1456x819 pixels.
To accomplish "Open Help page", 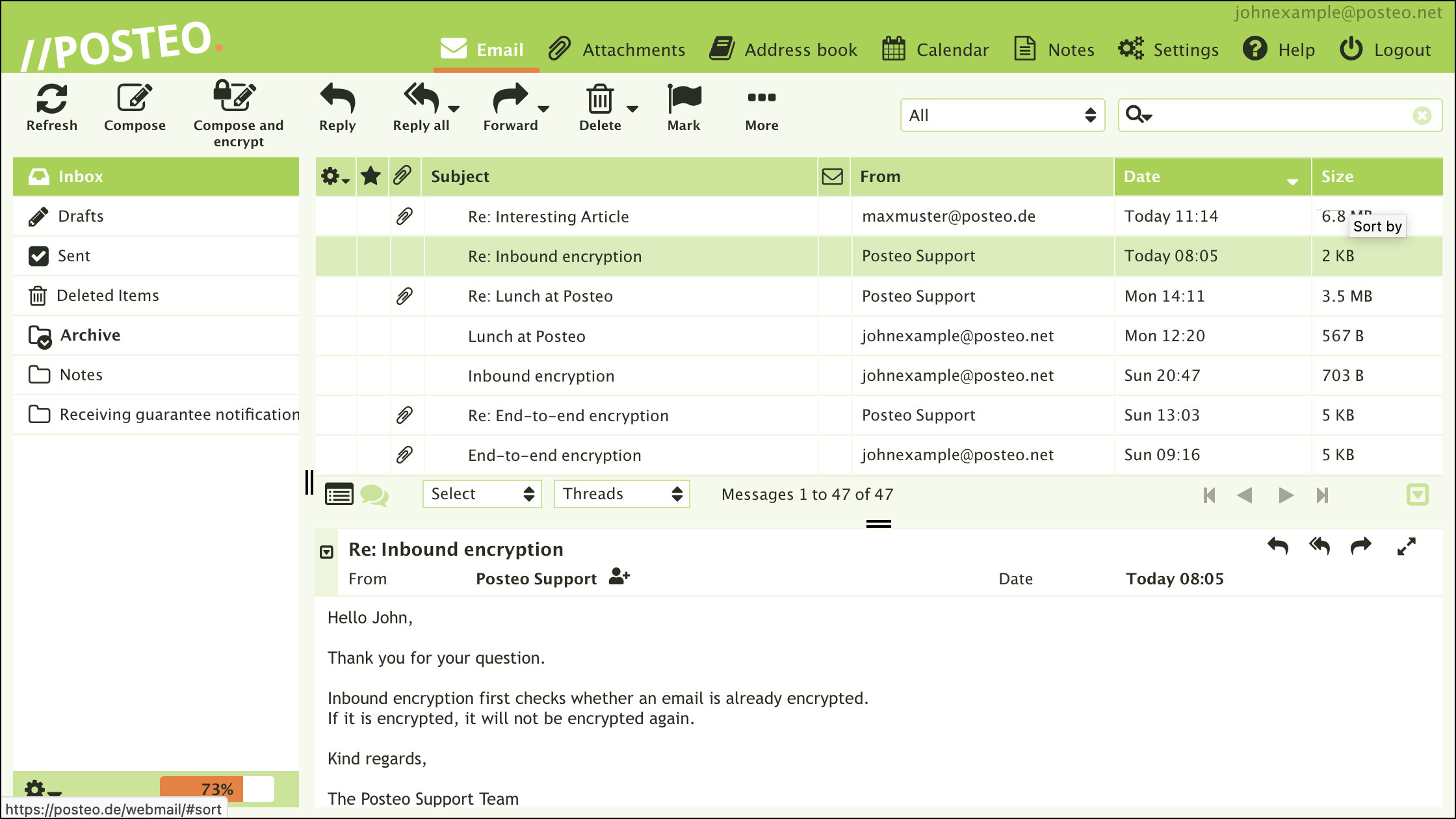I will point(1279,49).
